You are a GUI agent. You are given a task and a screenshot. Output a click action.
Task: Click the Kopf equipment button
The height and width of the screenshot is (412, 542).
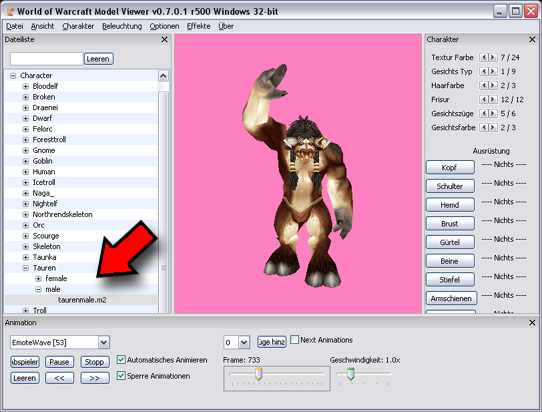[x=450, y=167]
